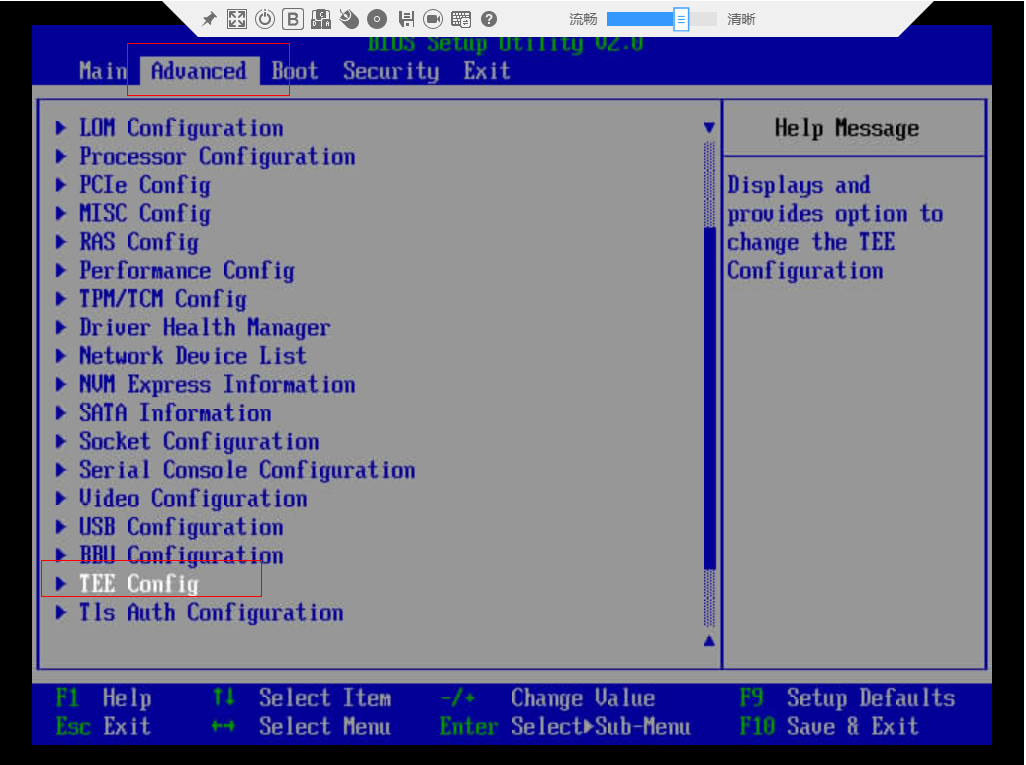Screen dimensions: 1026x765
Task: Select BBU Configuration entry
Action: click(181, 556)
